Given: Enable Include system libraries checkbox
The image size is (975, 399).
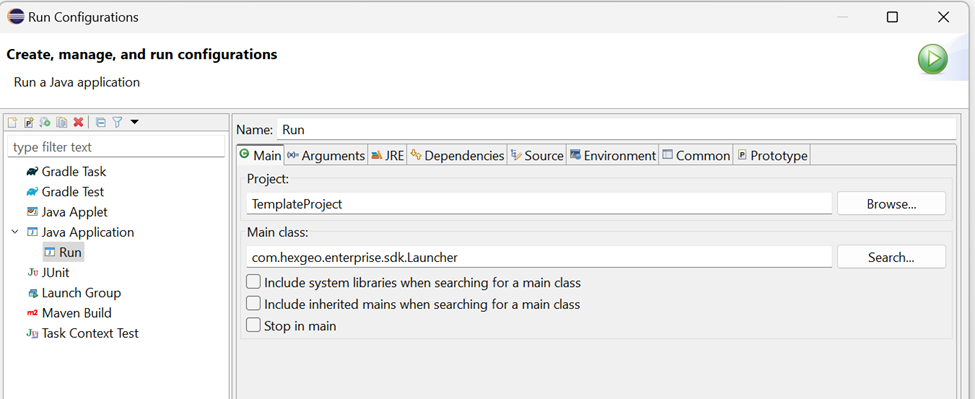Looking at the screenshot, I should tap(253, 282).
